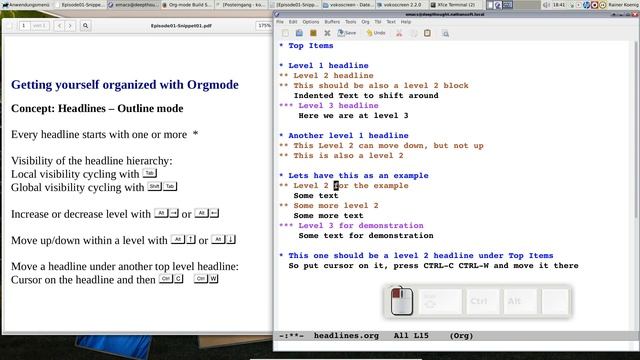The image size is (640, 360).
Task: Switch to the [Posteingang - ko... taskbar window
Action: coord(240,5)
